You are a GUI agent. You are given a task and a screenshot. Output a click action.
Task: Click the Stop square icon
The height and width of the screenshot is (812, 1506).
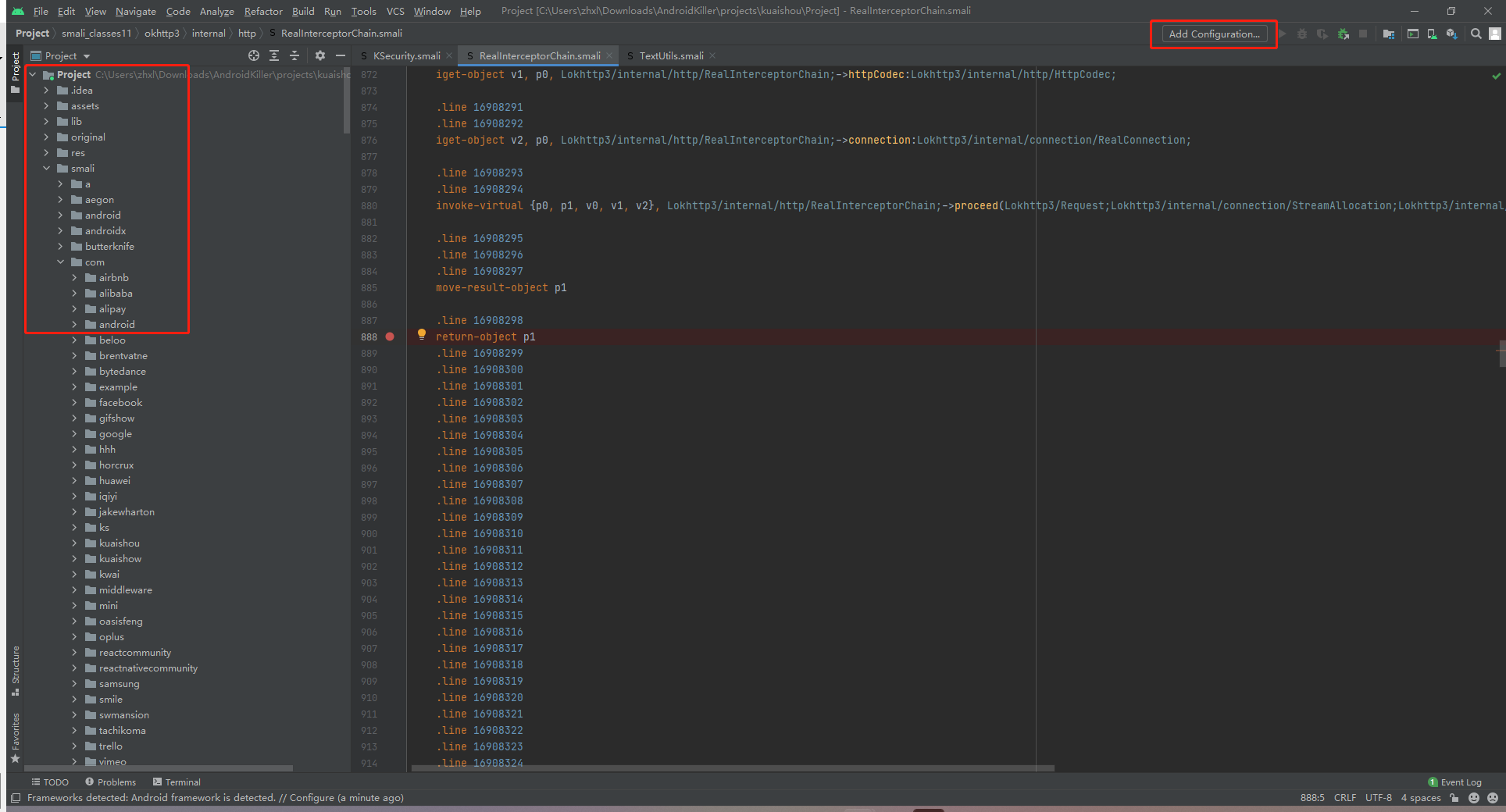click(x=1363, y=34)
